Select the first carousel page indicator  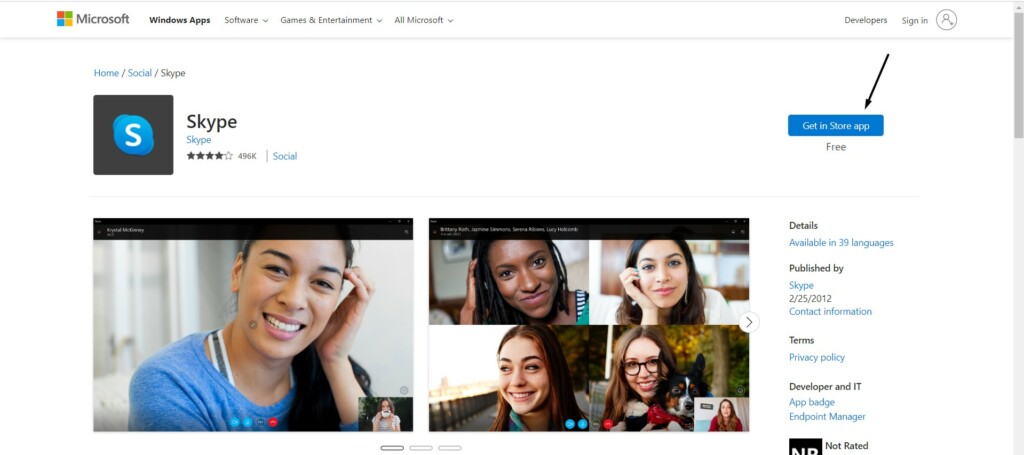(392, 448)
